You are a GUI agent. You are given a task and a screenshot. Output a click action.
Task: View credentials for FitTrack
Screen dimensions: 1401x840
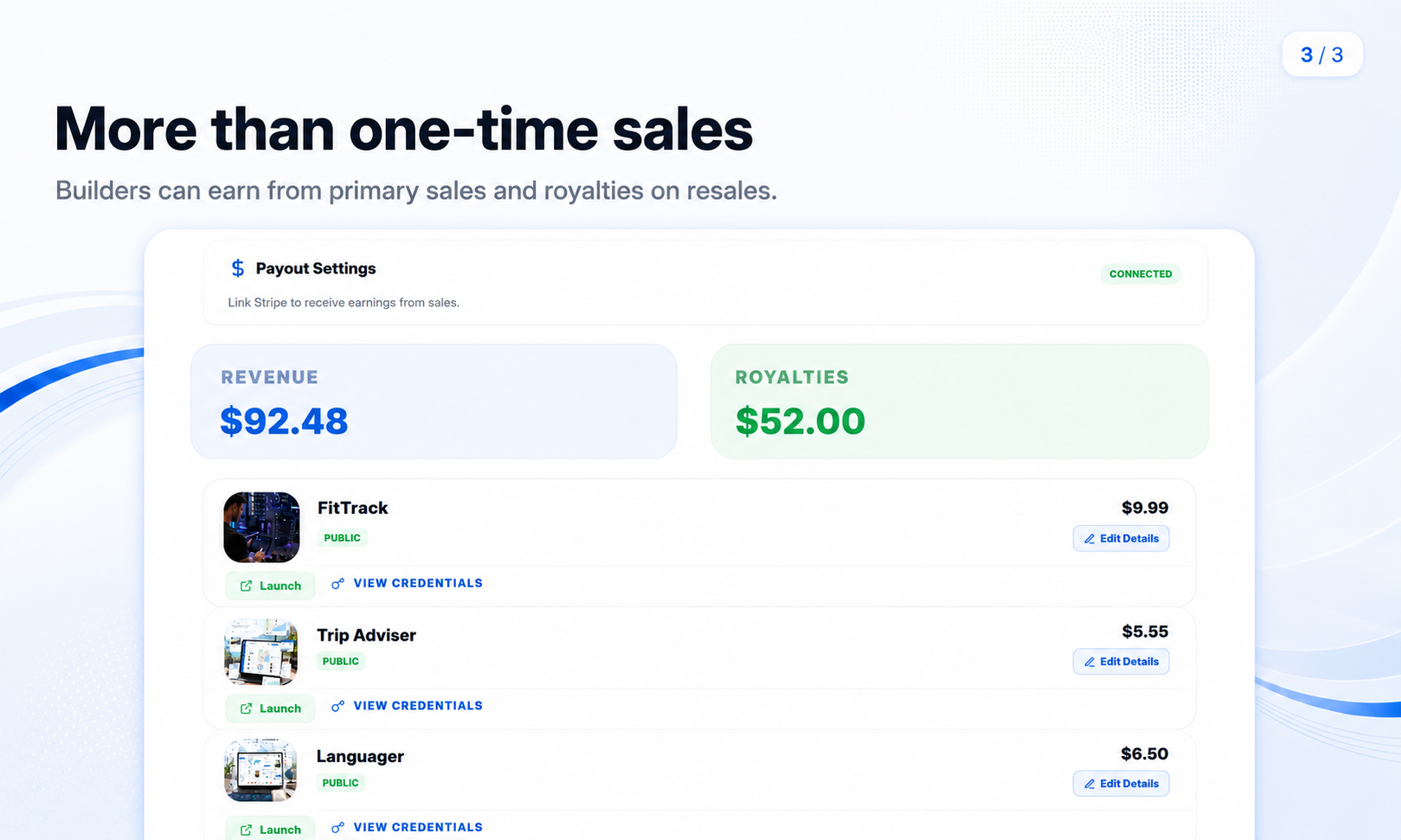[407, 583]
